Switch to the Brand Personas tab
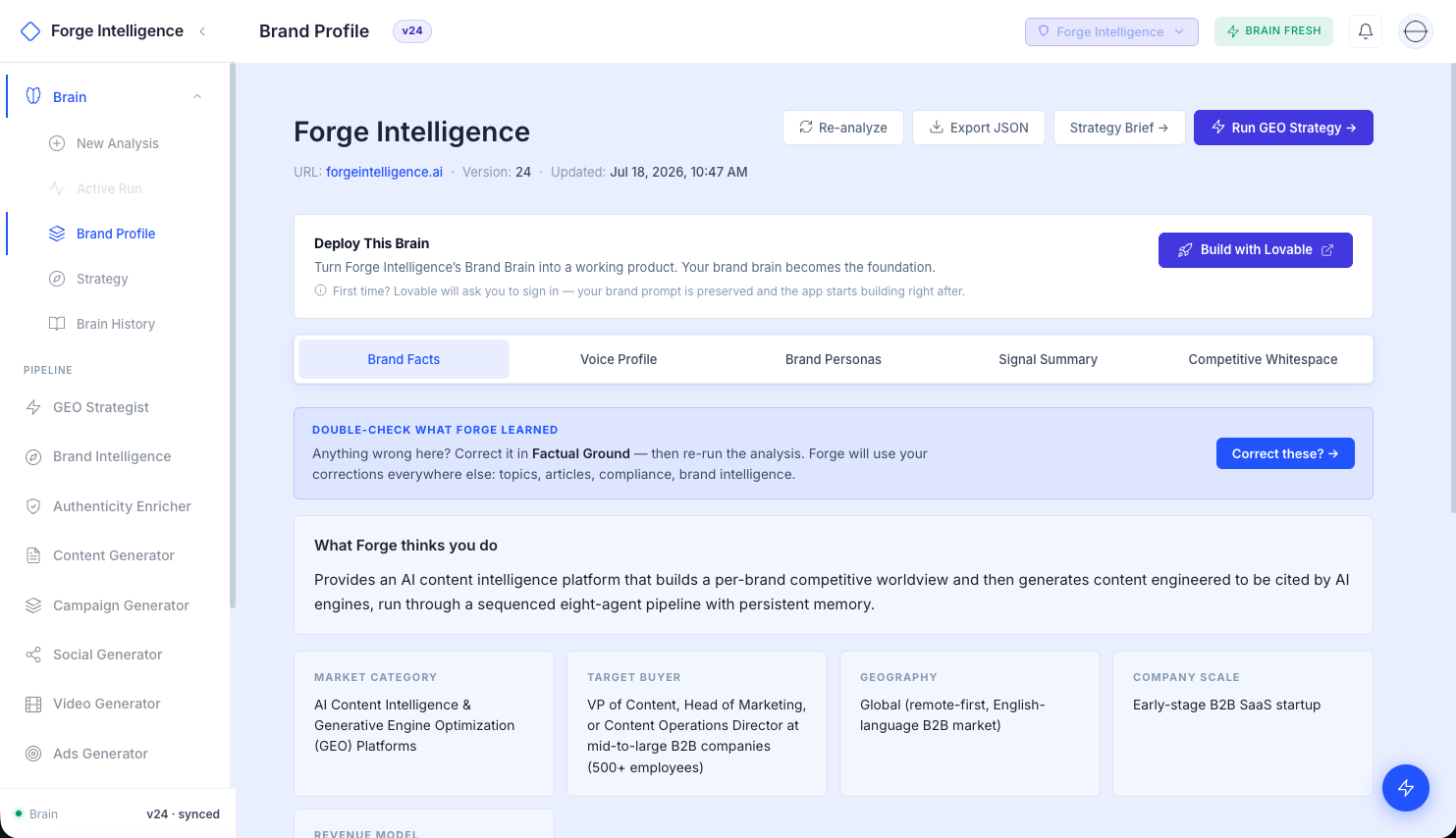 834,359
